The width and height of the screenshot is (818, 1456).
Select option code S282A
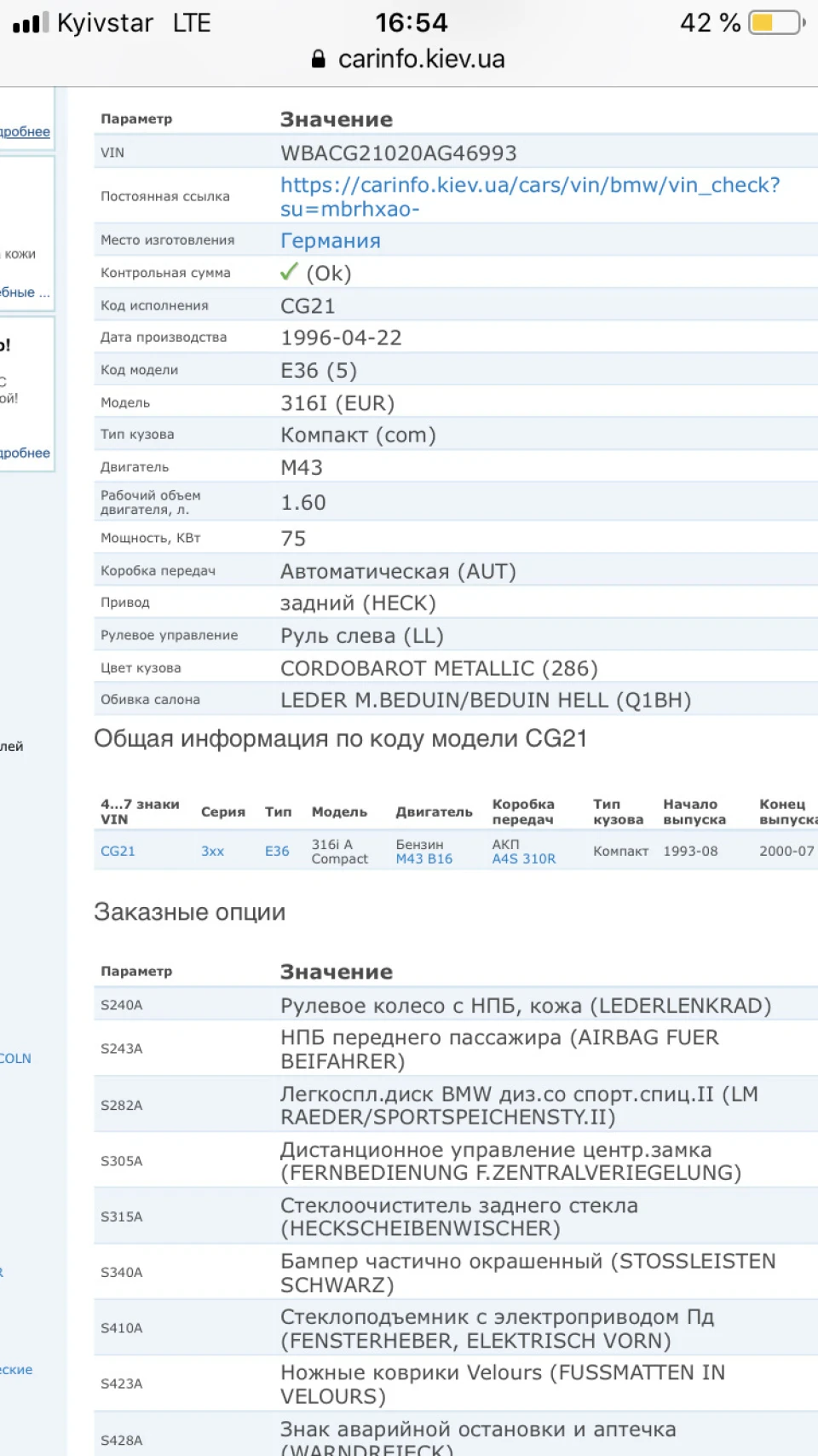click(122, 1105)
